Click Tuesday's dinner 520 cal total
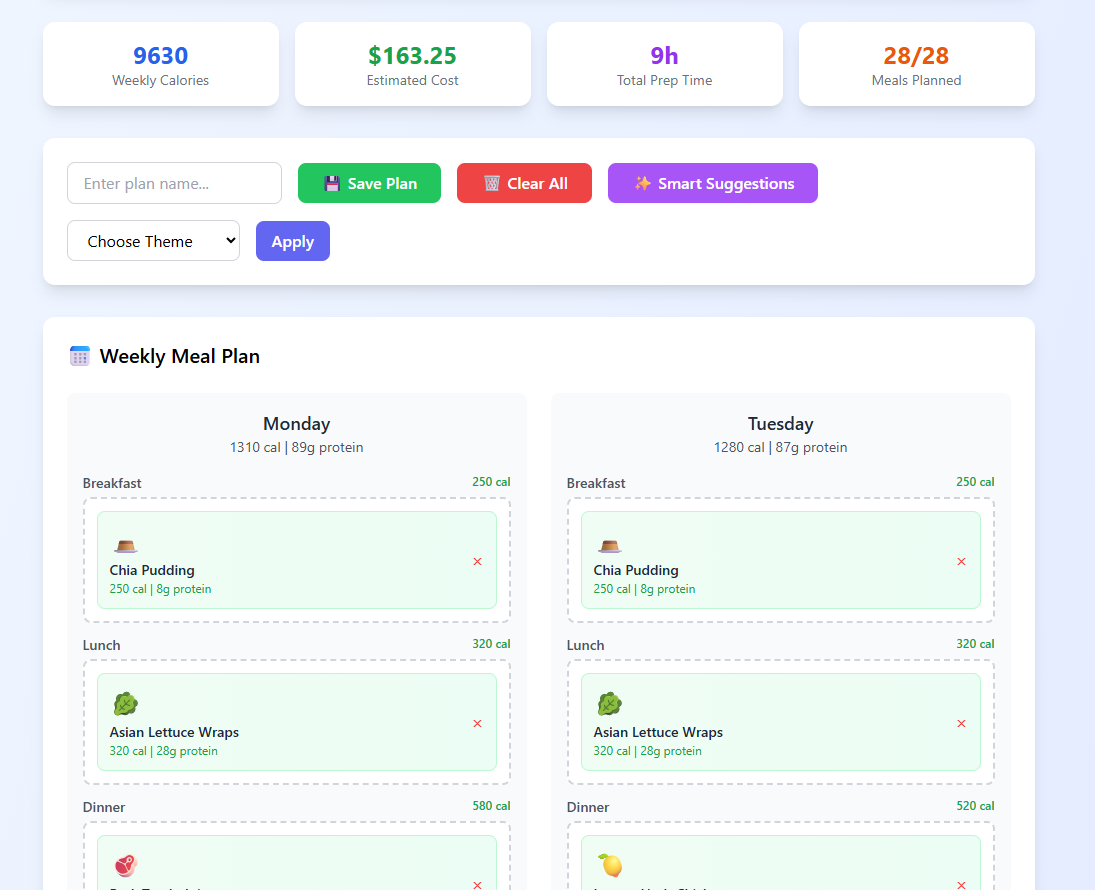 [975, 805]
